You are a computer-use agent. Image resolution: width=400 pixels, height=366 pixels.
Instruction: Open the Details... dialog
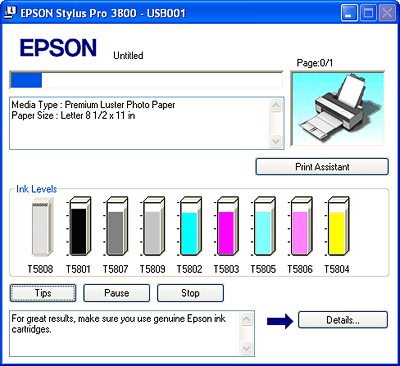pos(343,320)
